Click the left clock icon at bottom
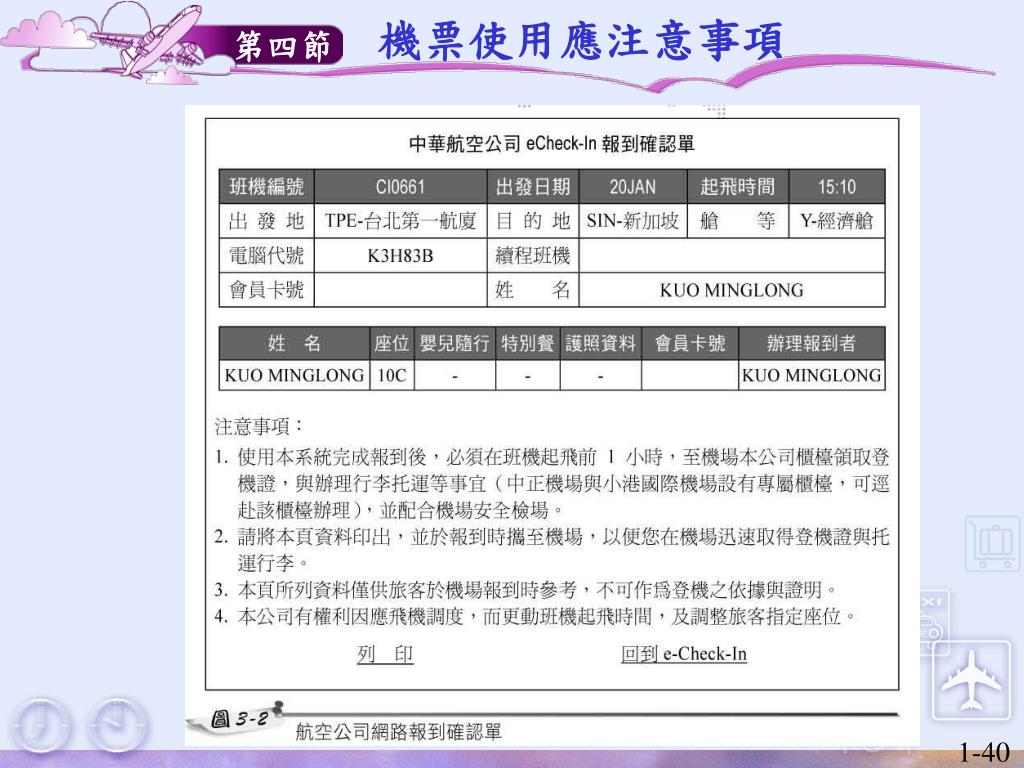The height and width of the screenshot is (768, 1024). (40, 725)
